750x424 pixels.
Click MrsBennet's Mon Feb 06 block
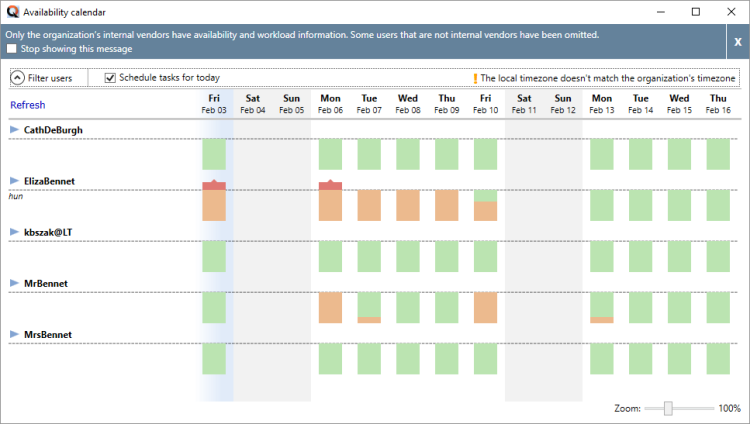(331, 359)
